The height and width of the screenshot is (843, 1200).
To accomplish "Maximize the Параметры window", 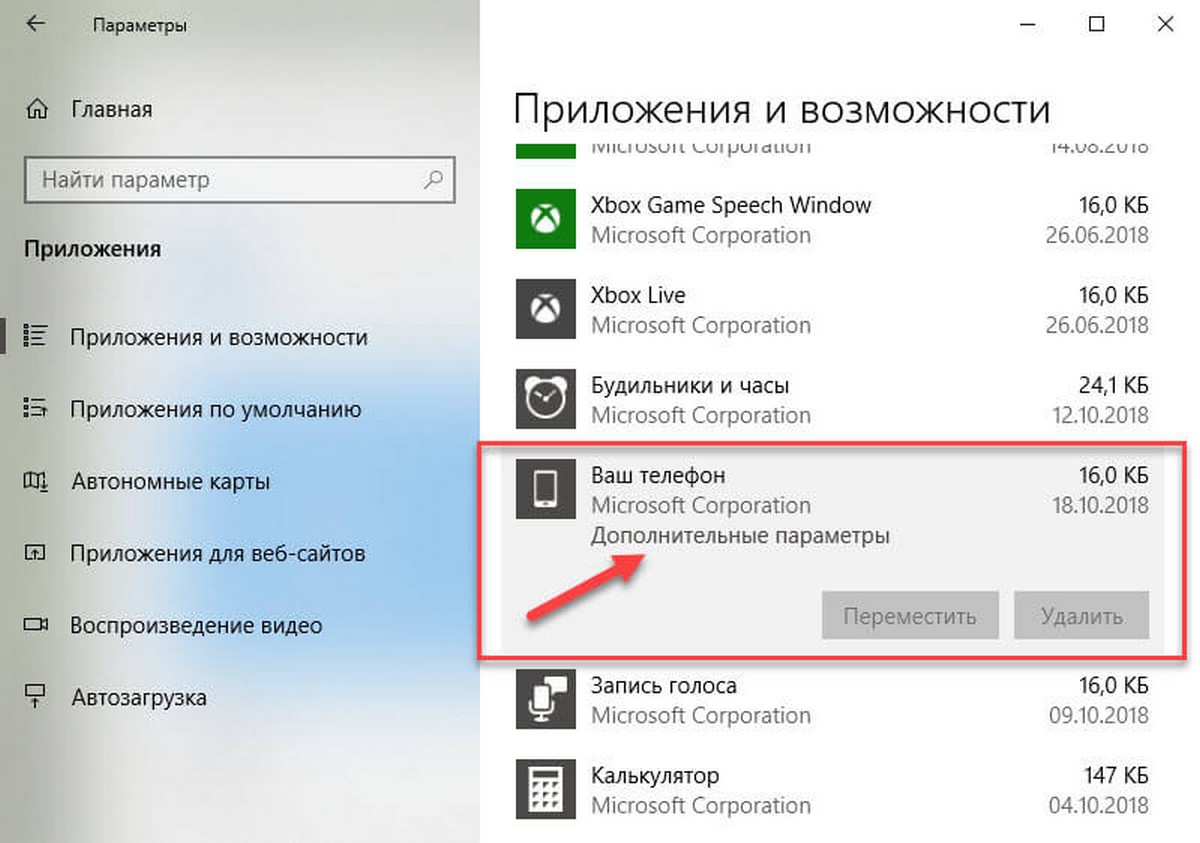I will point(1097,24).
